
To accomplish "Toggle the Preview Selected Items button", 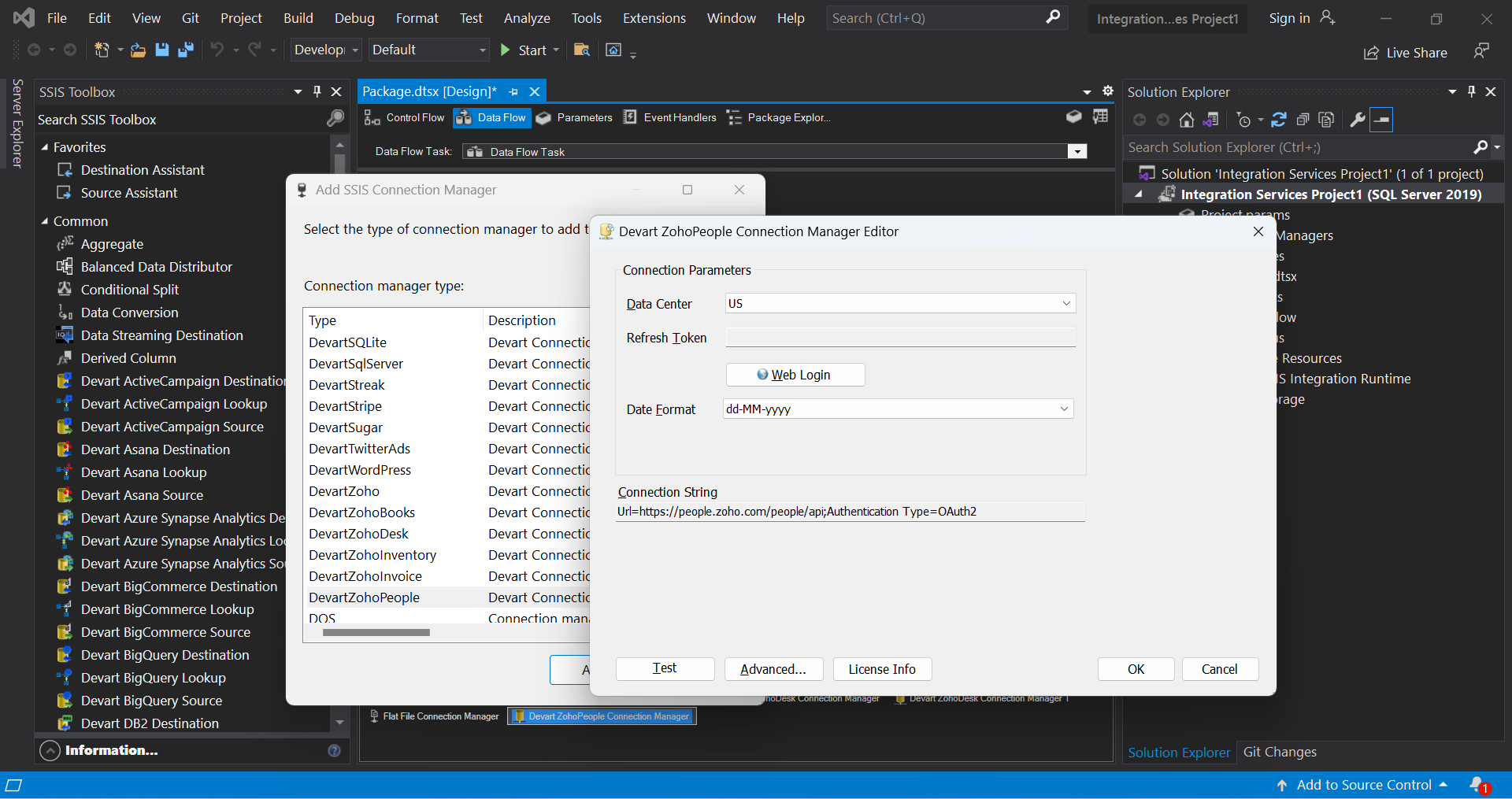I will [x=1381, y=120].
